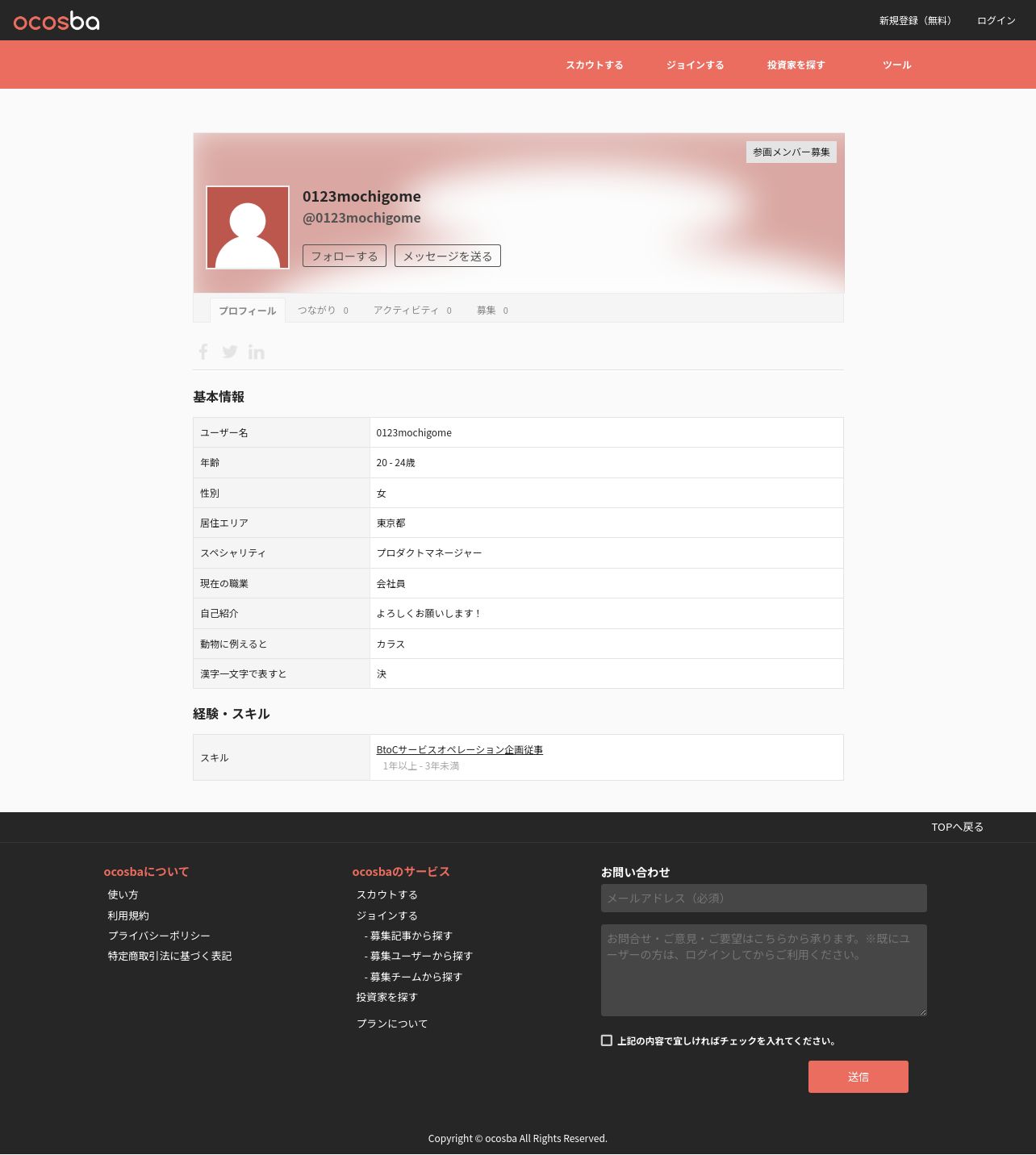Screen dimensions: 1036x1155
Task: Click the @0123mochigome handle text
Action: pos(361,218)
